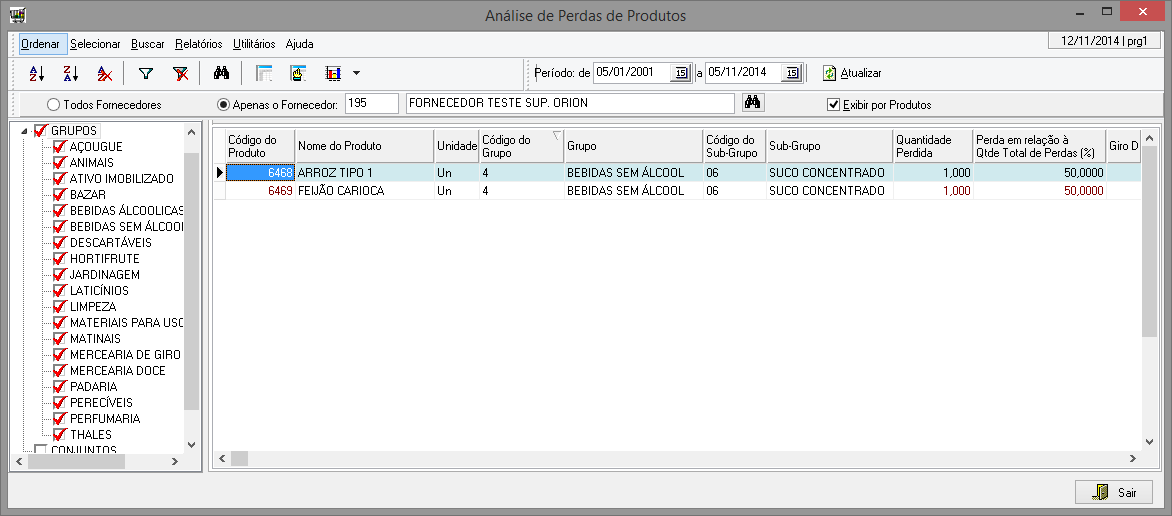Clear sorting with the crossed-out sort icon
This screenshot has height=516, width=1172.
click(x=104, y=73)
